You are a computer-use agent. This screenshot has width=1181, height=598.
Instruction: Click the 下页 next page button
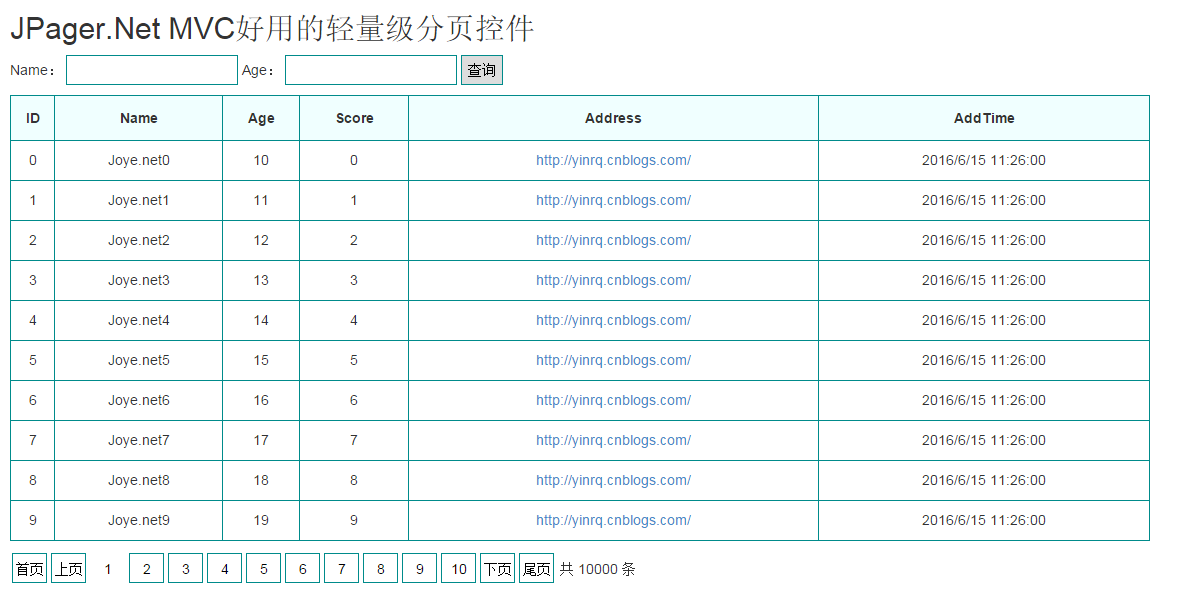[x=497, y=569]
